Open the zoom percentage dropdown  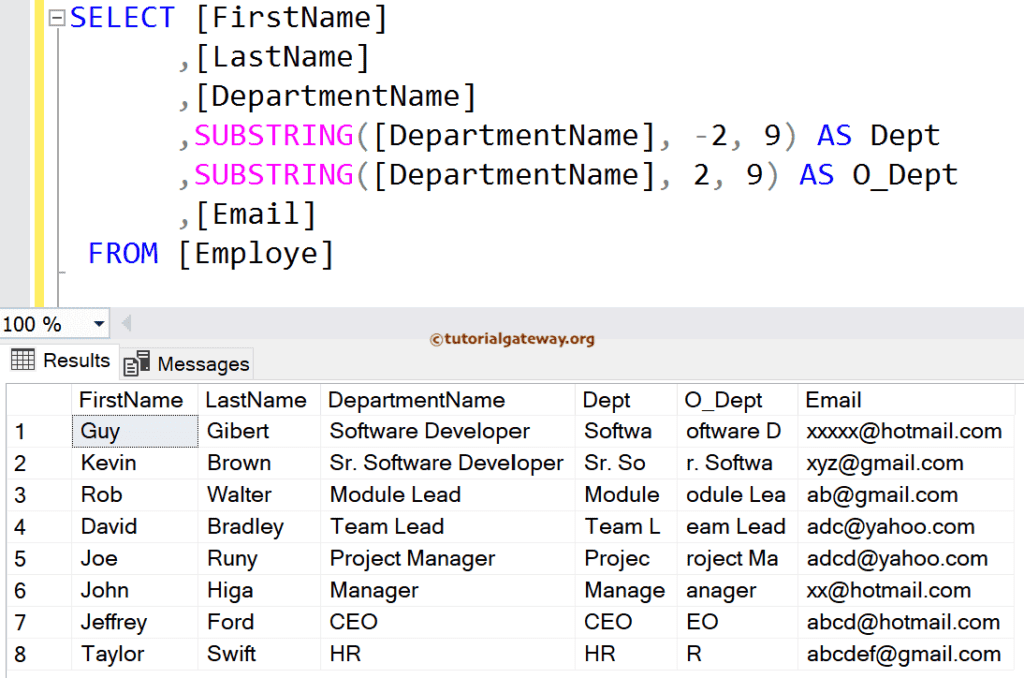click(x=99, y=323)
